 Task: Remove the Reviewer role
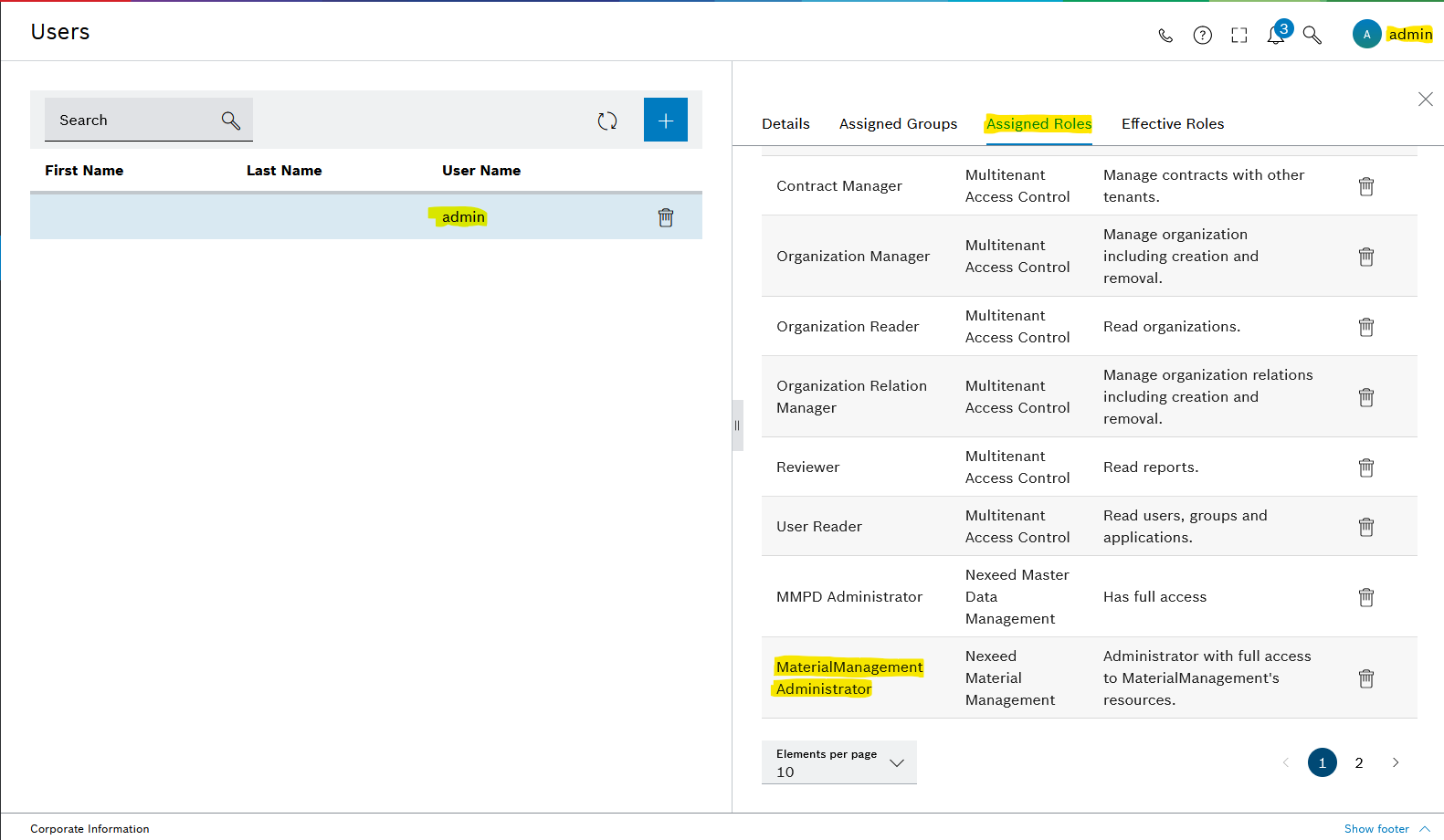[x=1366, y=467]
